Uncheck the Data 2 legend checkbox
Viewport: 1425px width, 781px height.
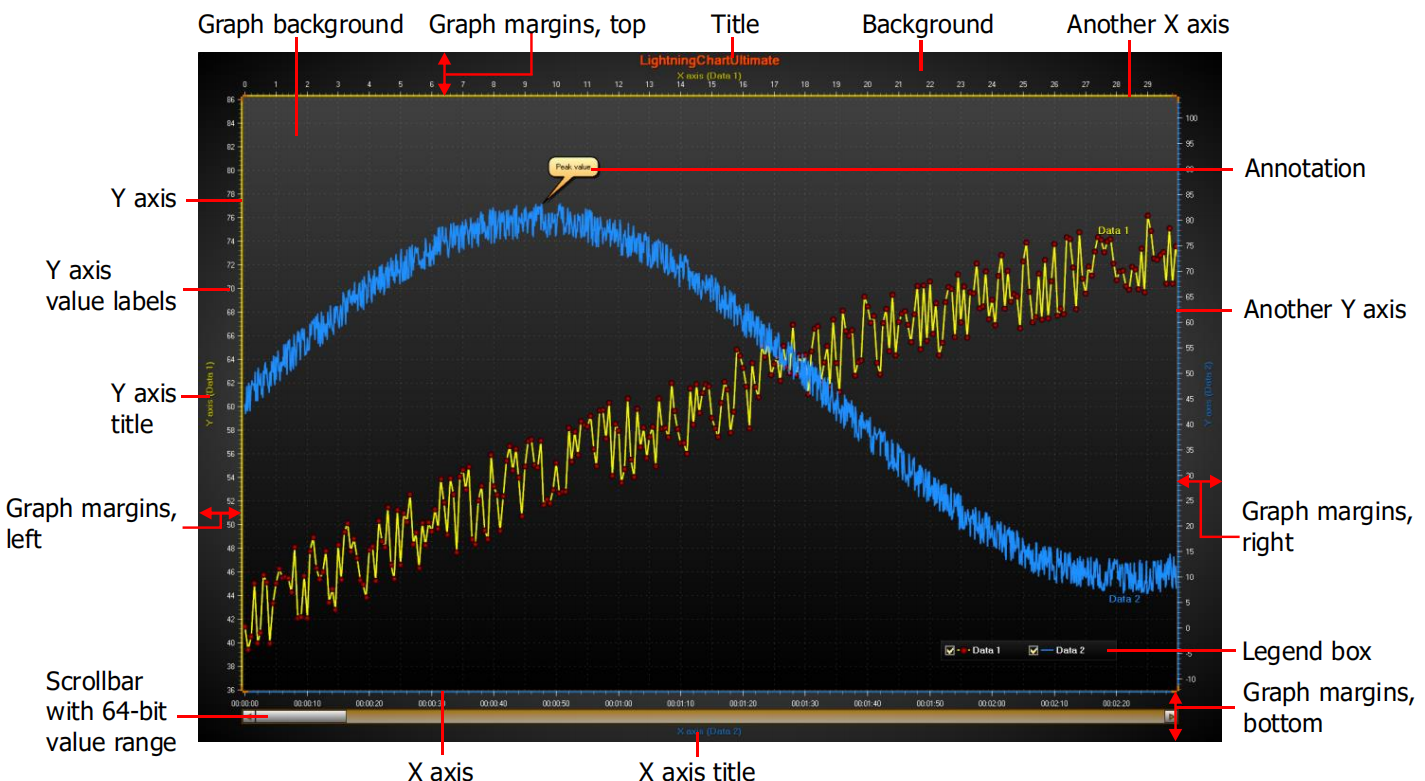pyautogui.click(x=1034, y=651)
